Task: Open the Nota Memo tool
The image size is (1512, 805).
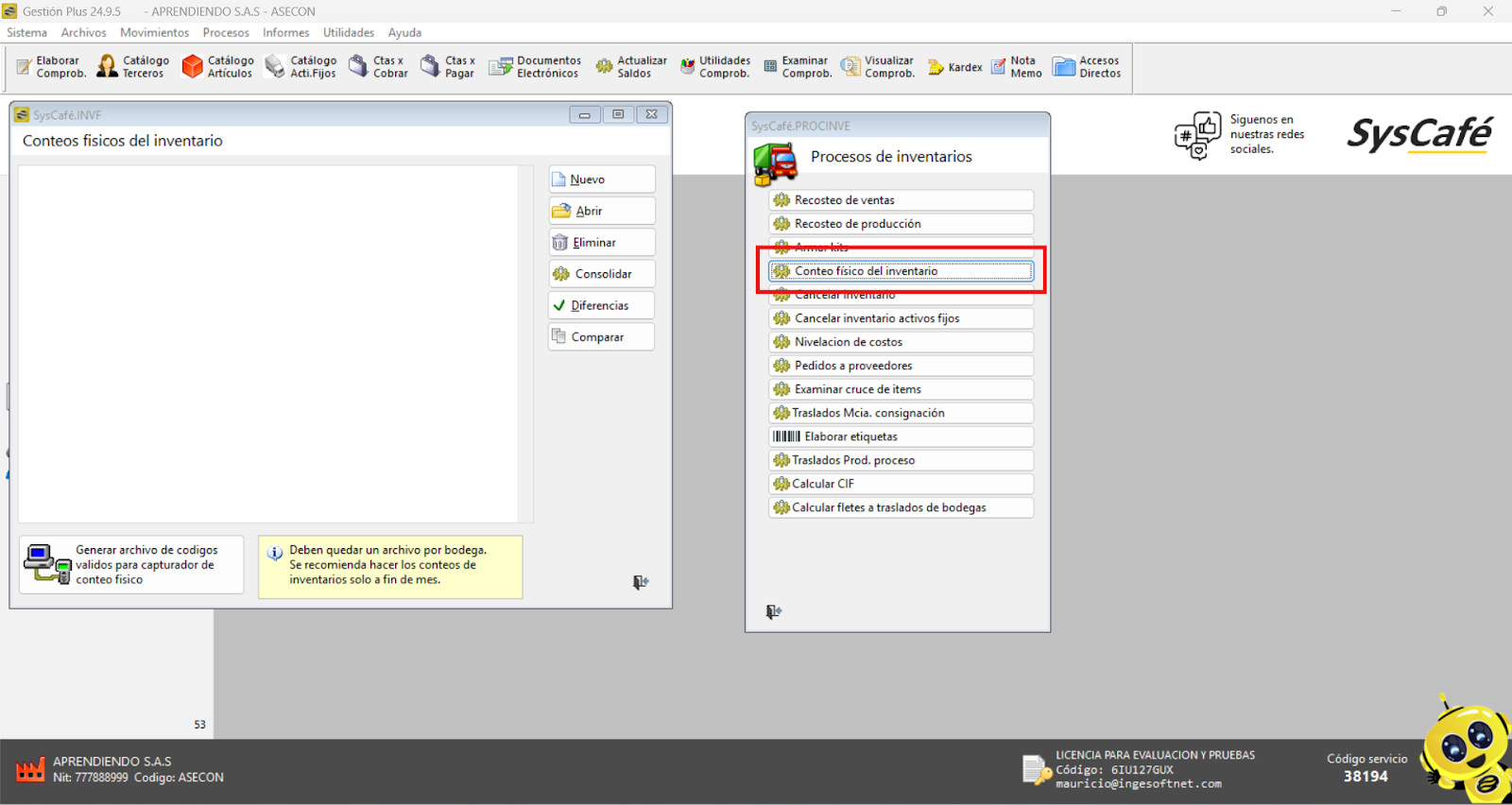Action: tap(1016, 67)
